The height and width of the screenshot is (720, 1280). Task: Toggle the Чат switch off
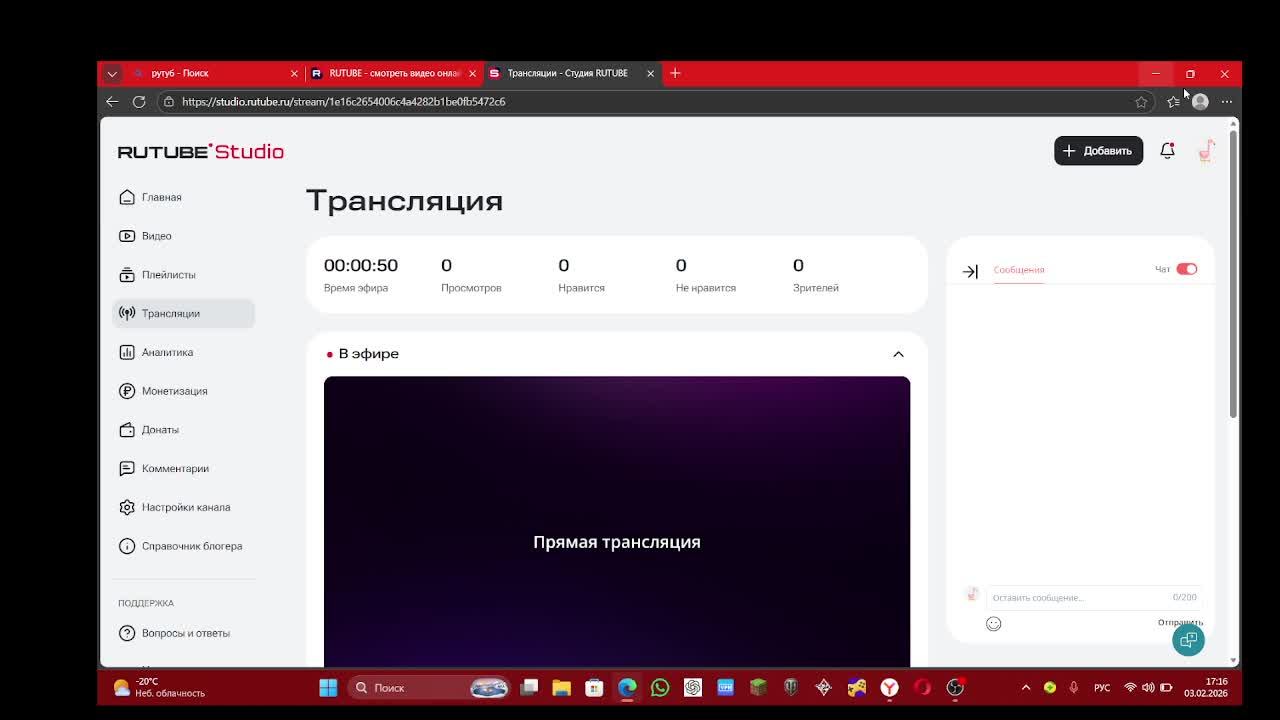1186,269
